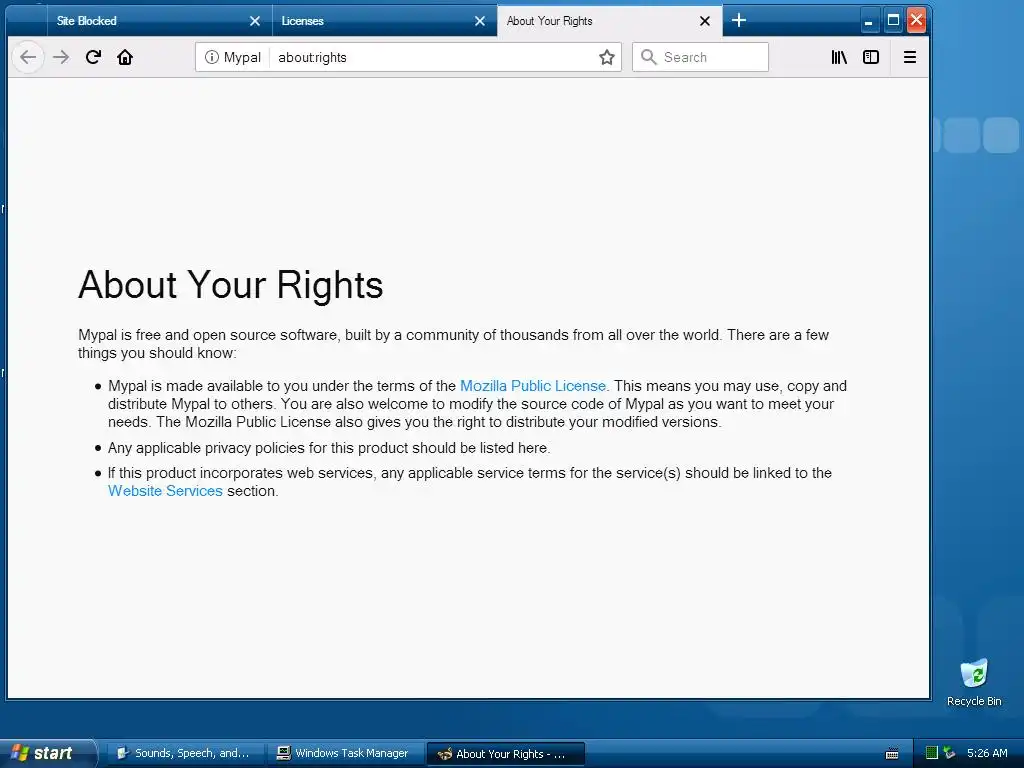Click the search magnifier icon
Viewport: 1024px width, 768px height.
(x=648, y=57)
